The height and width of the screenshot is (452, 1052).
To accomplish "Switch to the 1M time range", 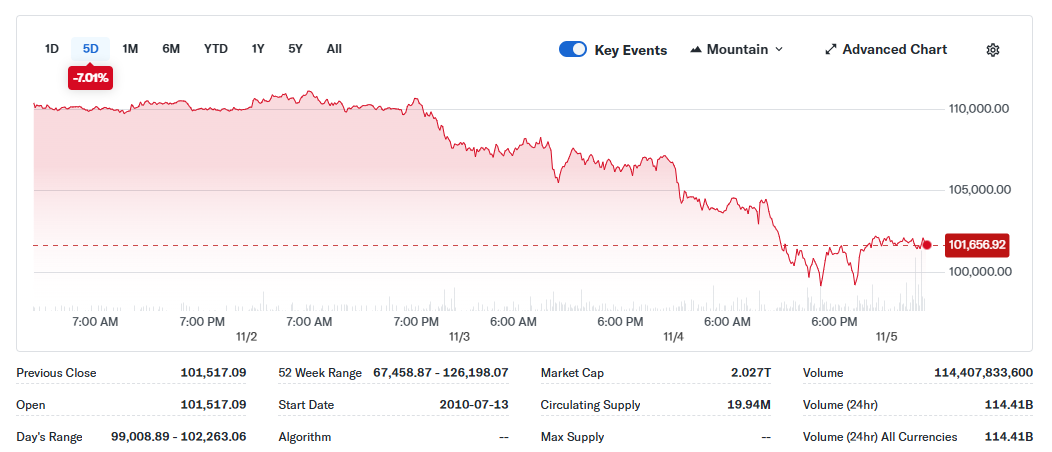I will 130,49.
